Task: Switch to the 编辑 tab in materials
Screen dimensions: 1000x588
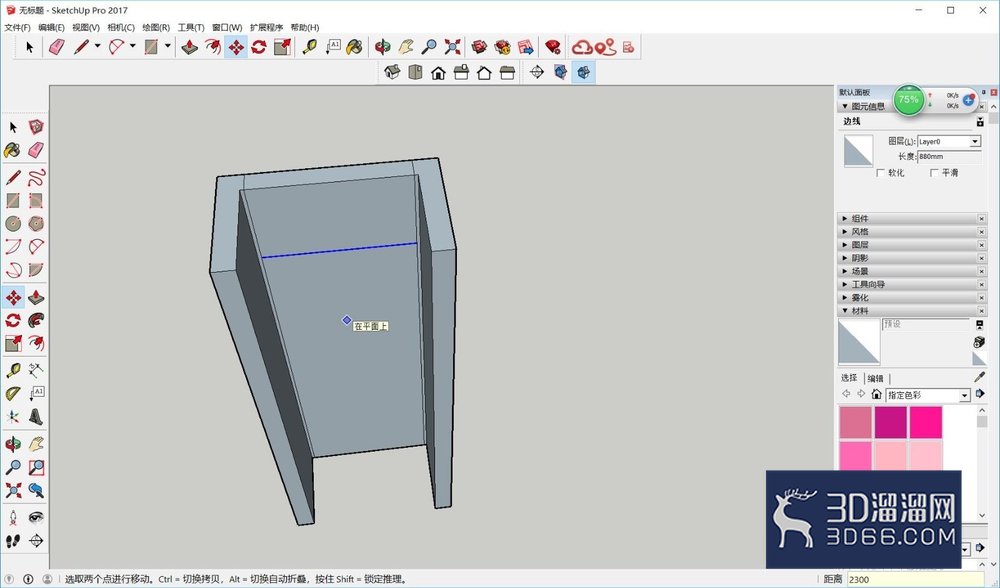Action: [876, 378]
